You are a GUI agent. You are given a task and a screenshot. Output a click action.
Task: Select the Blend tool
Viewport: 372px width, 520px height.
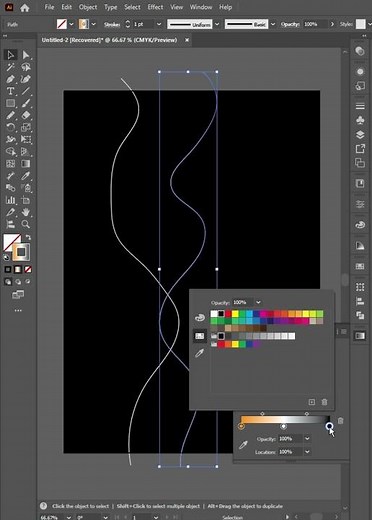pyautogui.click(x=11, y=188)
